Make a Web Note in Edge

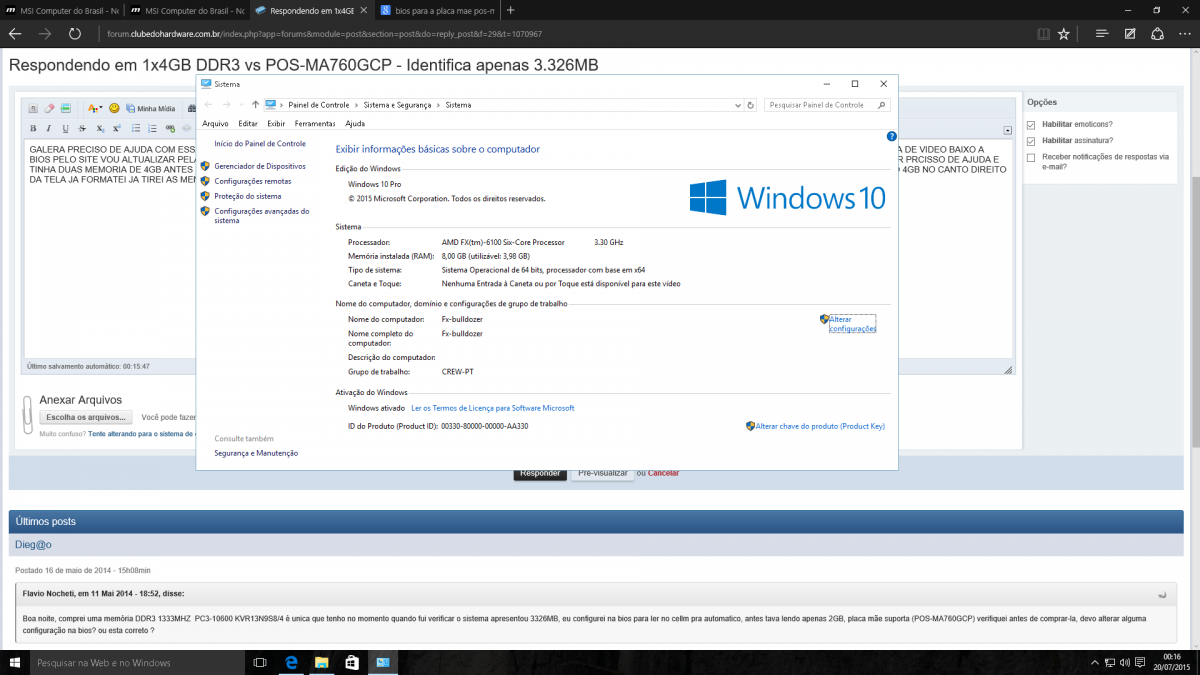tap(1129, 33)
